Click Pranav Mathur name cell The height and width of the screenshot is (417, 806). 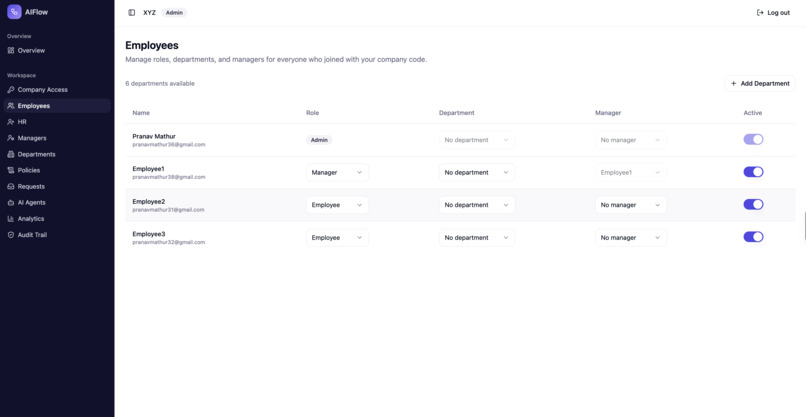click(154, 136)
